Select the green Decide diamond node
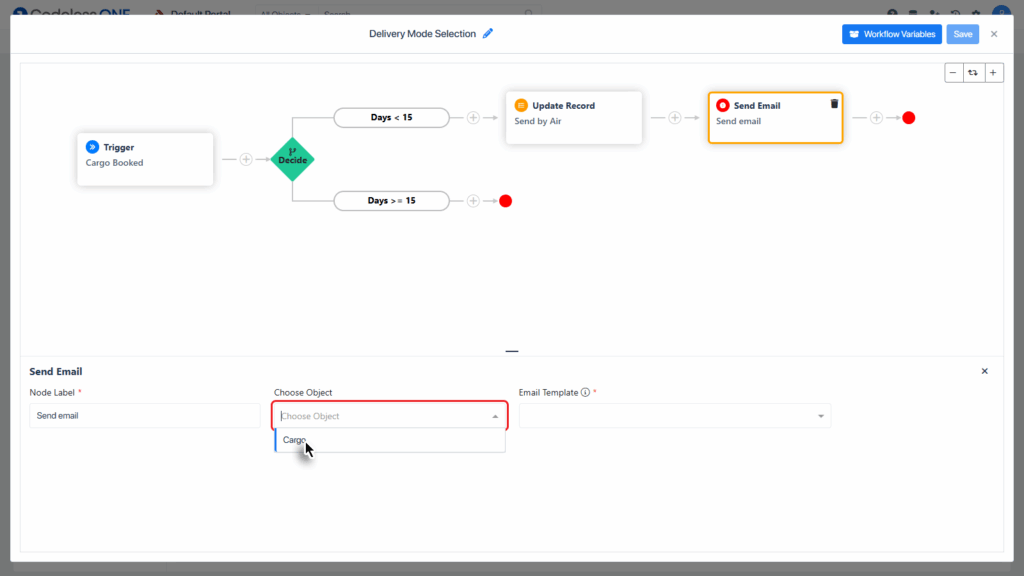The width and height of the screenshot is (1024, 576). tap(292, 159)
